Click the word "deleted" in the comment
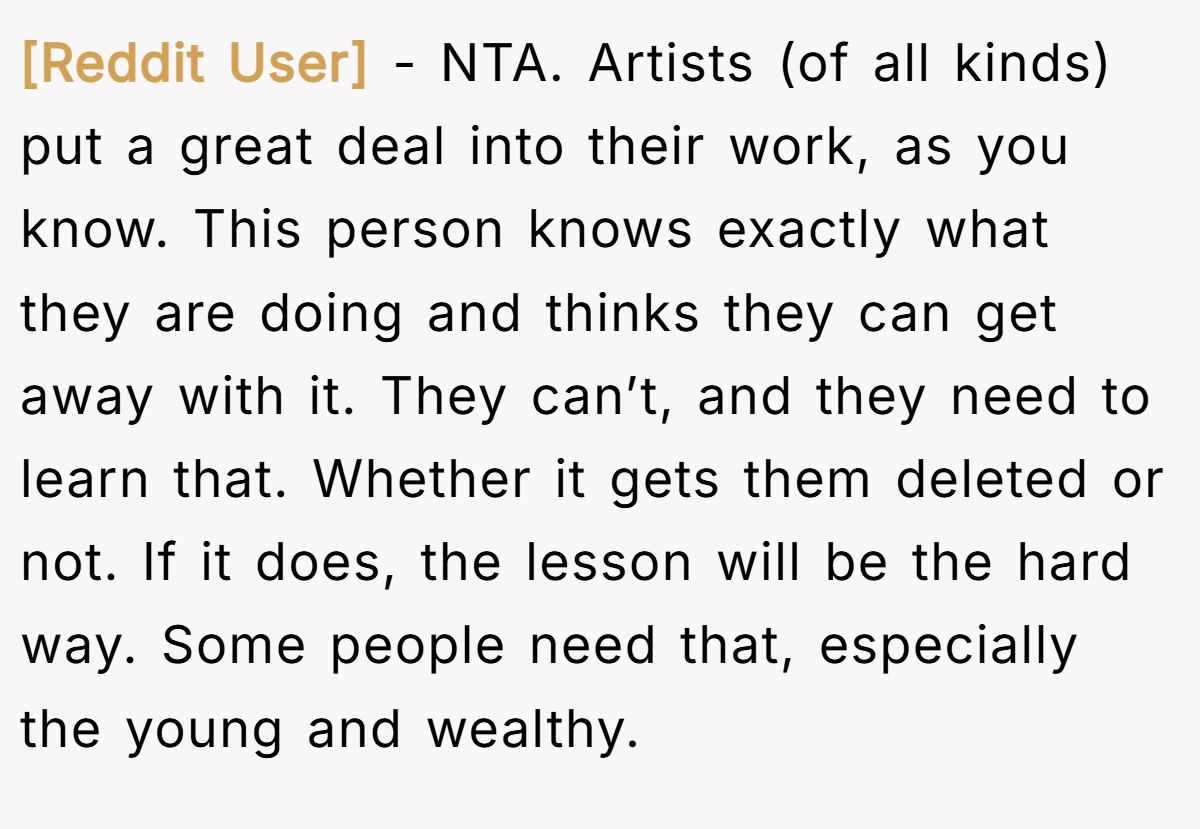Viewport: 1200px width, 829px height. (989, 481)
